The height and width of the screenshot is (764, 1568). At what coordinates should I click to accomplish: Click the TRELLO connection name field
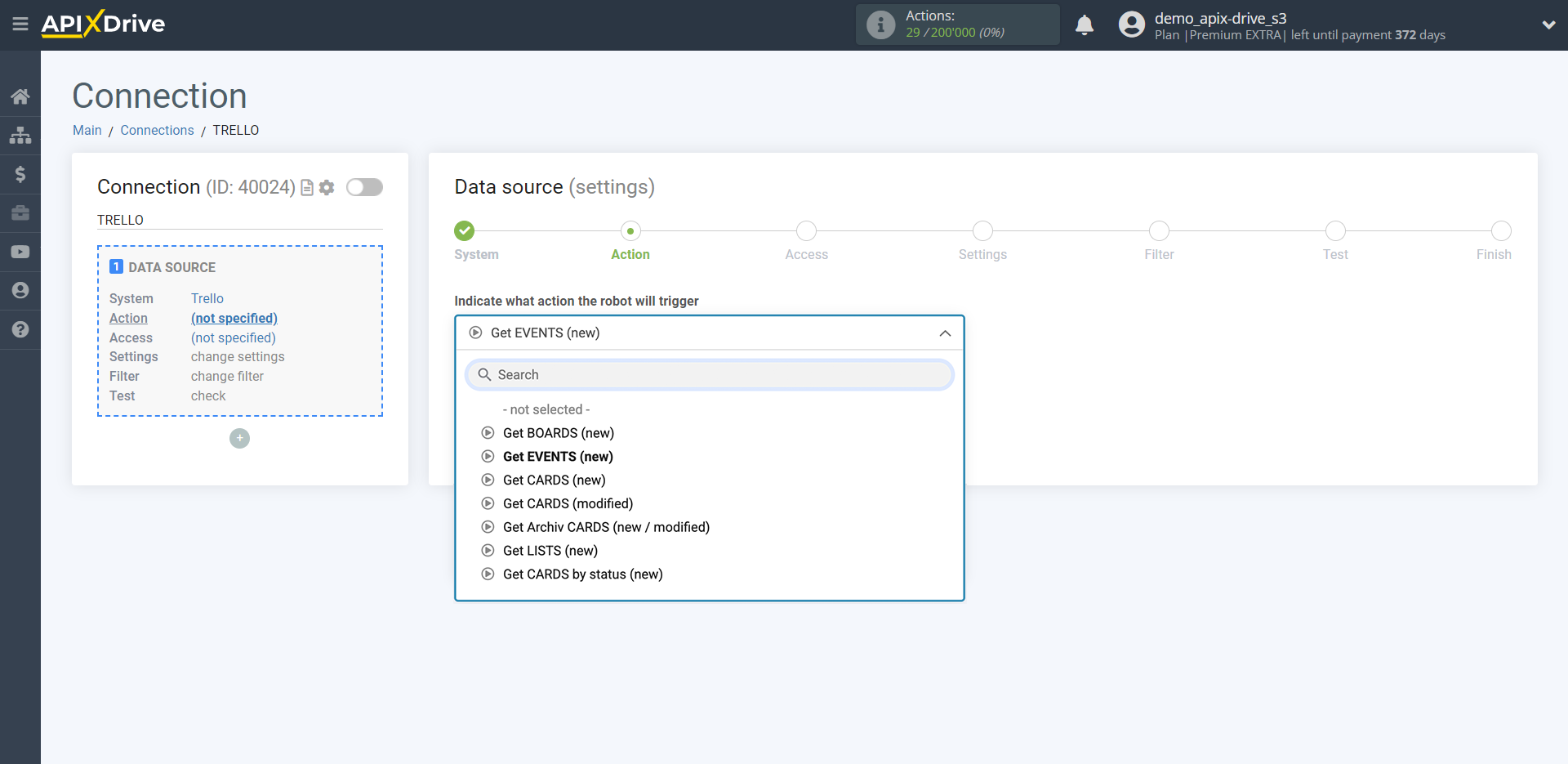[x=240, y=220]
